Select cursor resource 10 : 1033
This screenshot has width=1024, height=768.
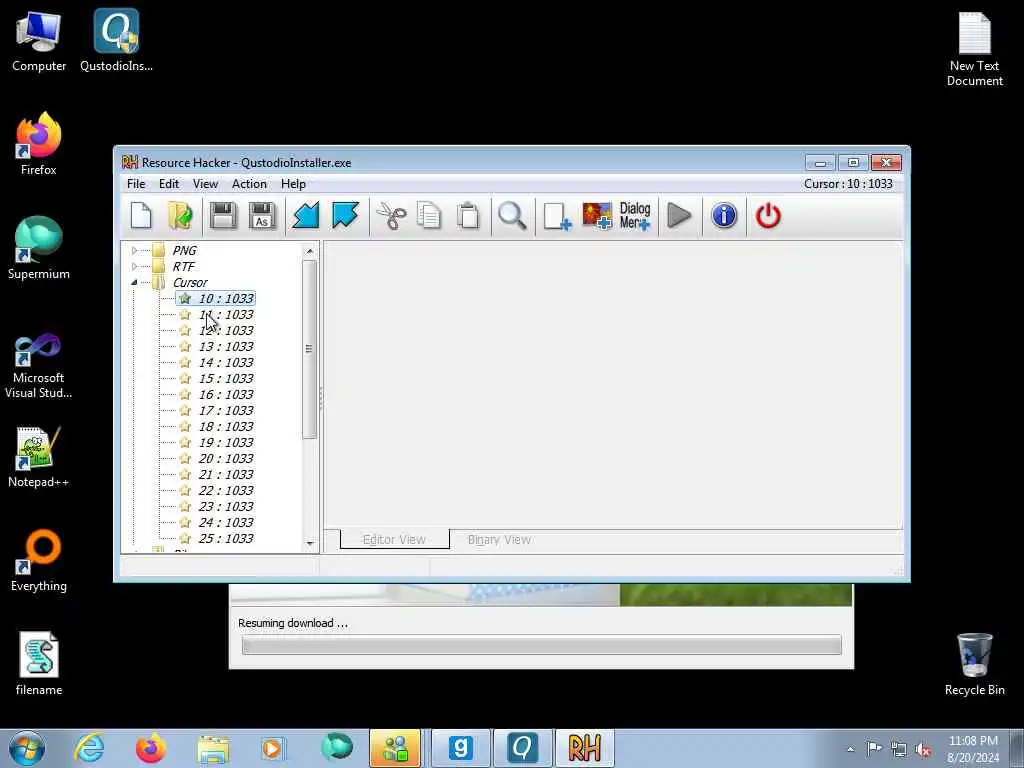click(x=225, y=298)
